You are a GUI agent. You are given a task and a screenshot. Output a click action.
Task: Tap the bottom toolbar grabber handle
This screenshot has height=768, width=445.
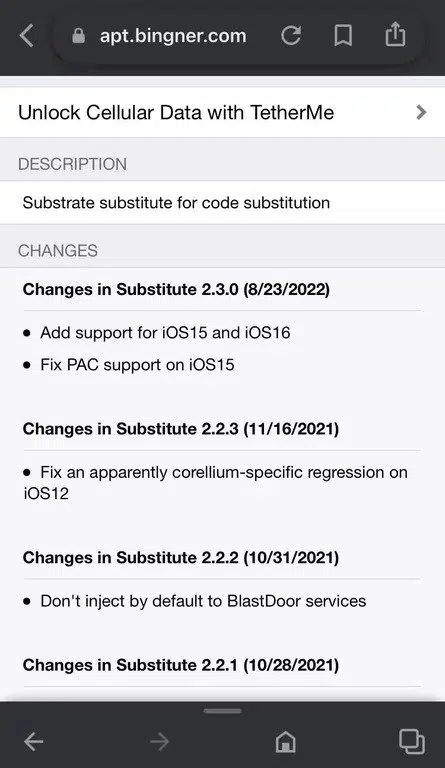(223, 711)
